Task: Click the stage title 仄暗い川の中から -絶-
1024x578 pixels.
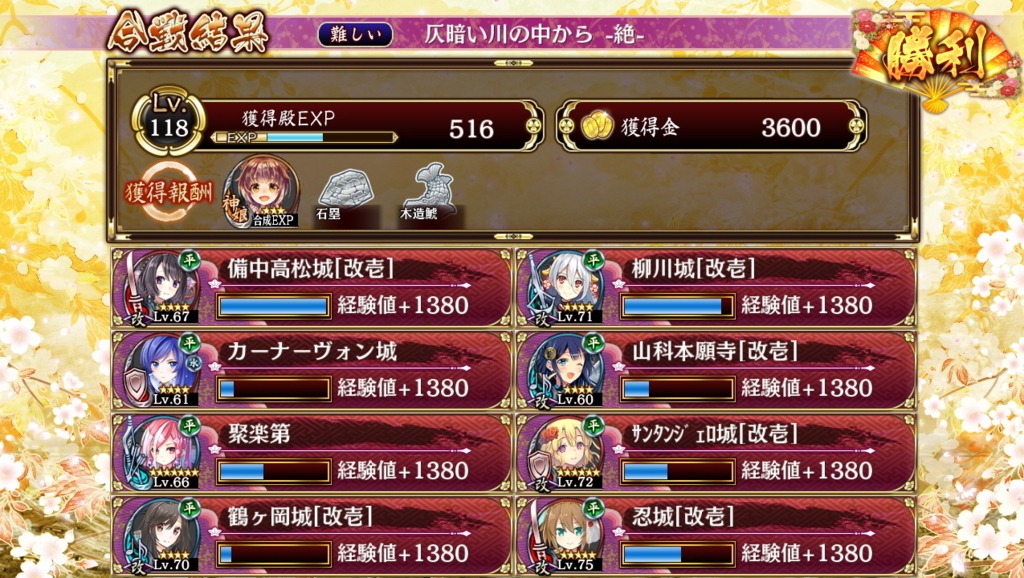Action: (x=534, y=34)
